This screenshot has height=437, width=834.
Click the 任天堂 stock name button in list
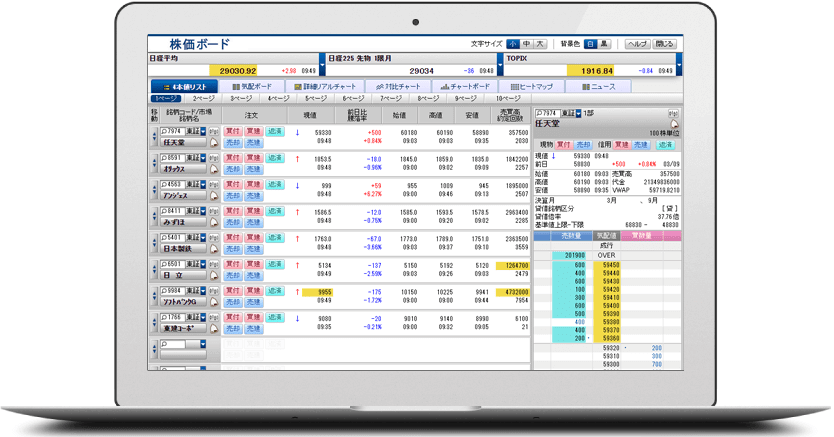click(x=183, y=142)
